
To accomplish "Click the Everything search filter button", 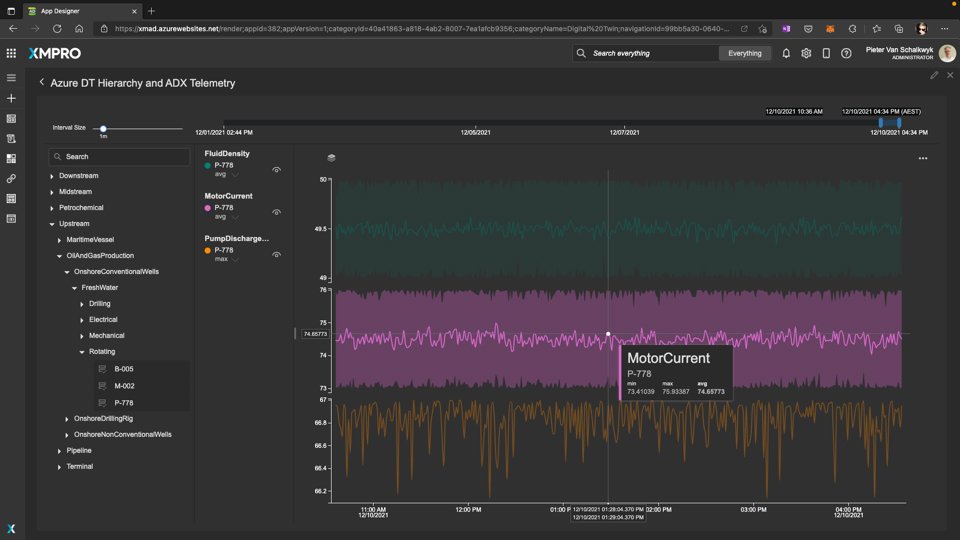I will pos(744,53).
